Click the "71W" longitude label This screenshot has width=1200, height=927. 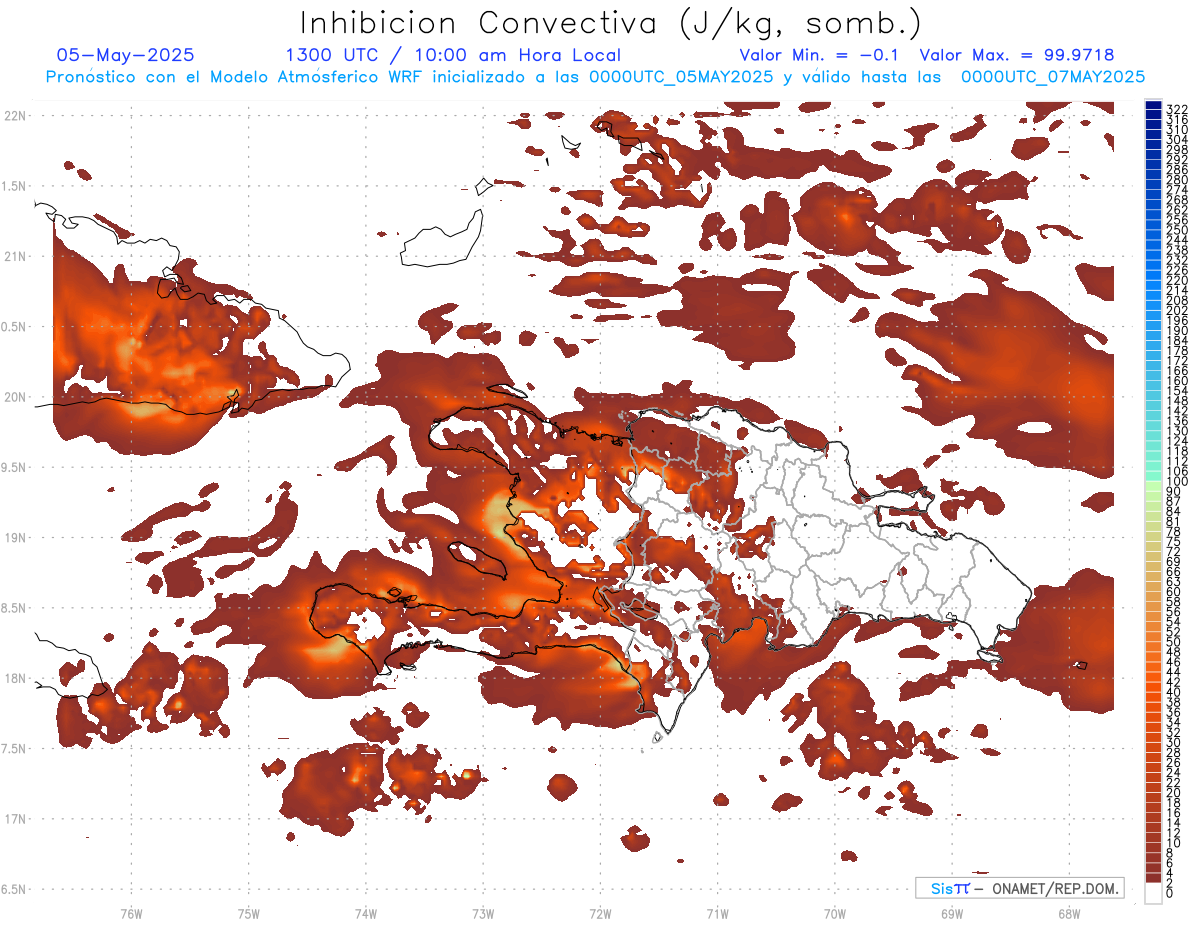click(x=717, y=913)
